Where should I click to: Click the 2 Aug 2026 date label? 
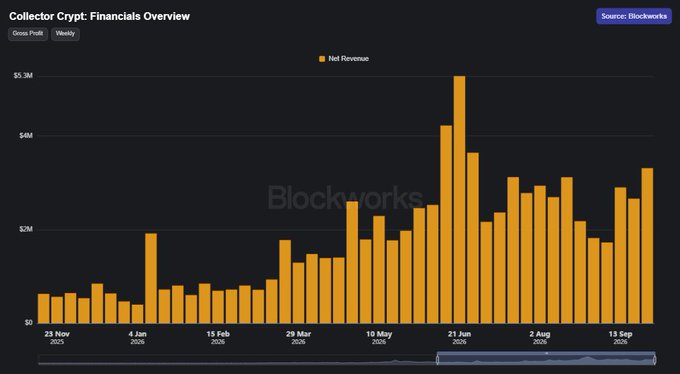click(x=540, y=338)
